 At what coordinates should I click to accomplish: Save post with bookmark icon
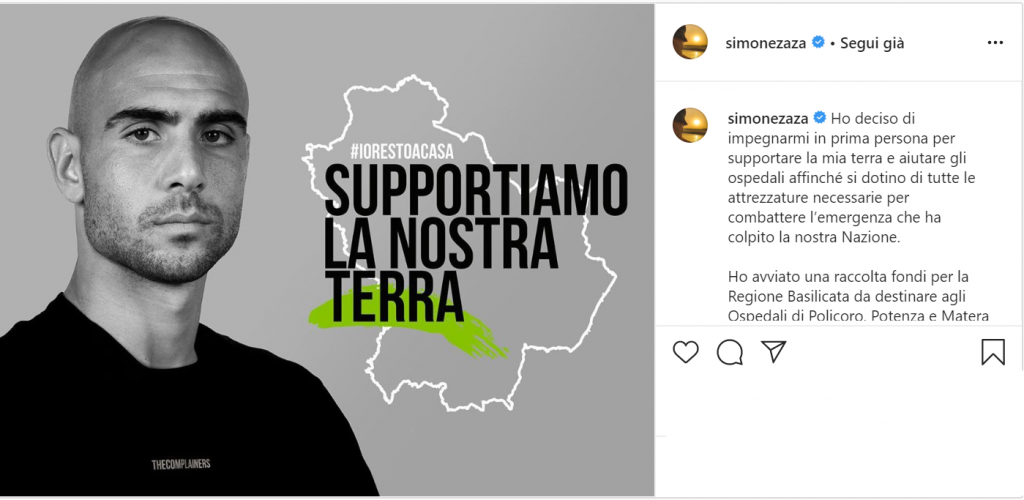[x=993, y=351]
